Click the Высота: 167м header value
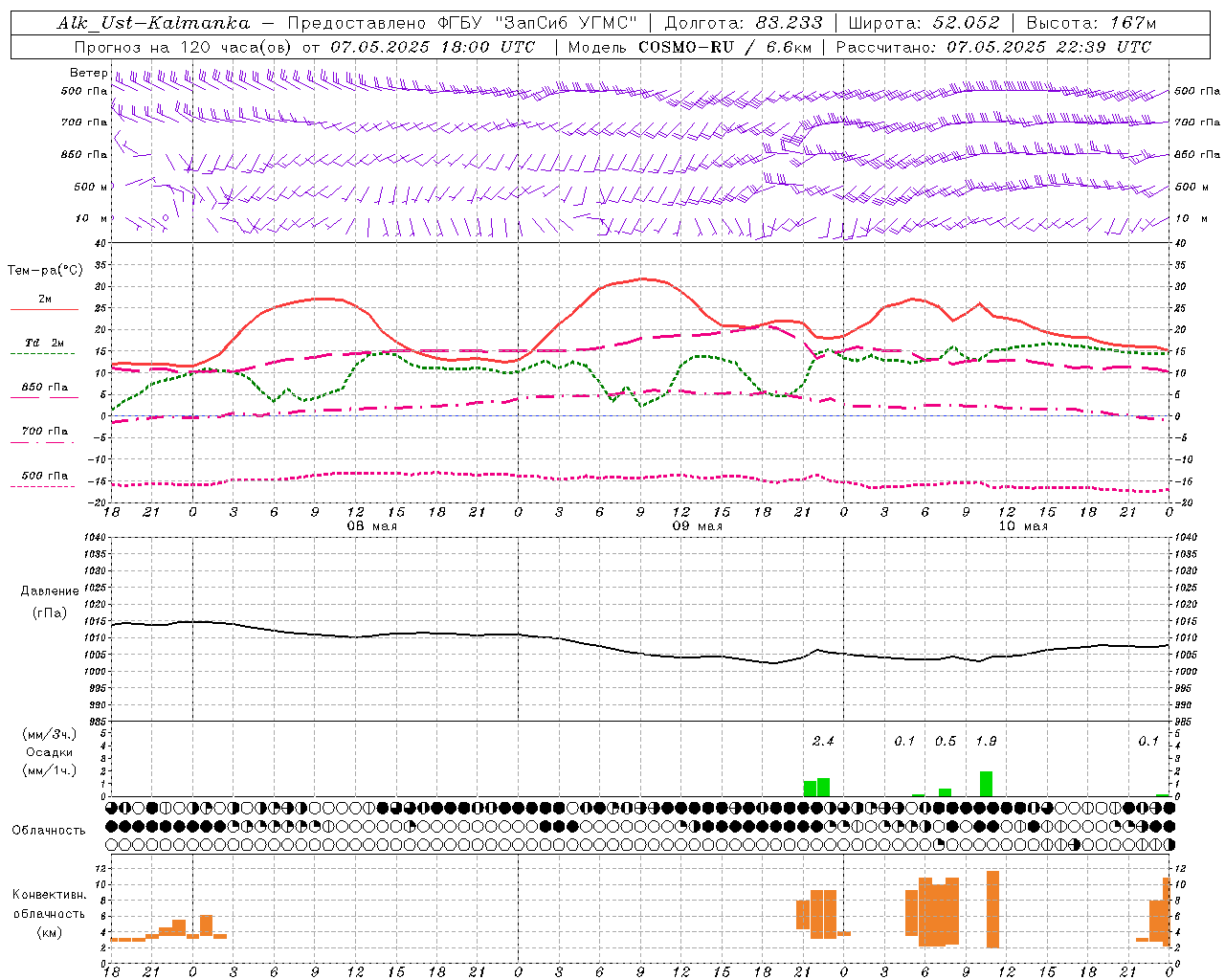Screen dimensions: 1225x980 pyautogui.click(x=1091, y=23)
